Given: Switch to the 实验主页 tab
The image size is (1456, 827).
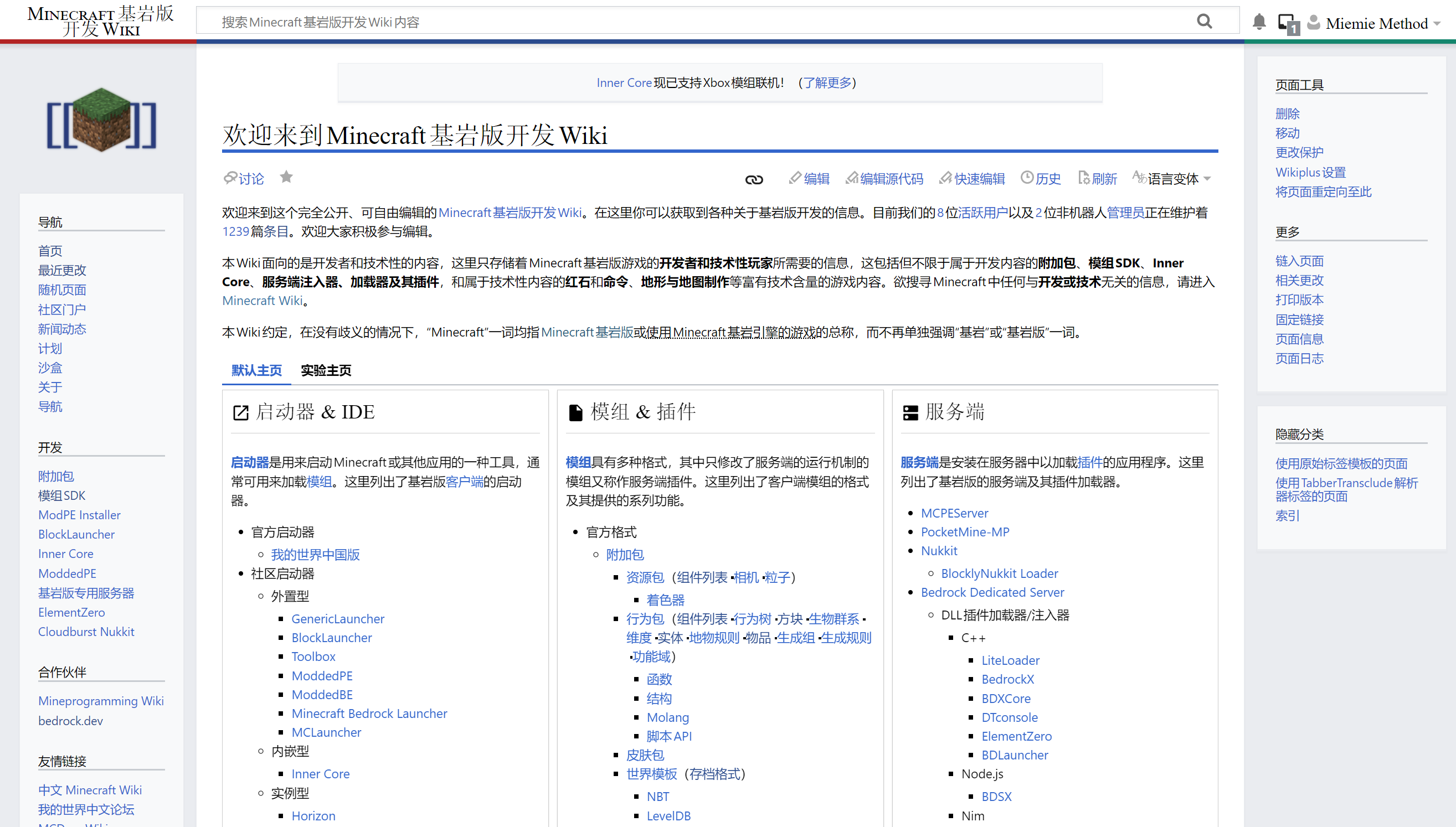Looking at the screenshot, I should [x=326, y=370].
